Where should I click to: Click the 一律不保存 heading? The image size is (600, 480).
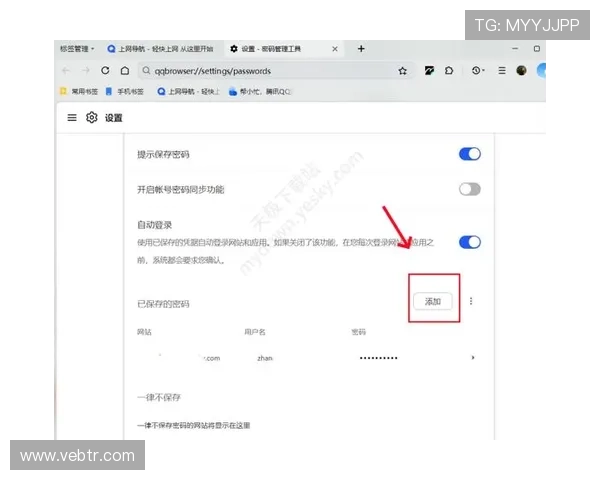pos(159,397)
